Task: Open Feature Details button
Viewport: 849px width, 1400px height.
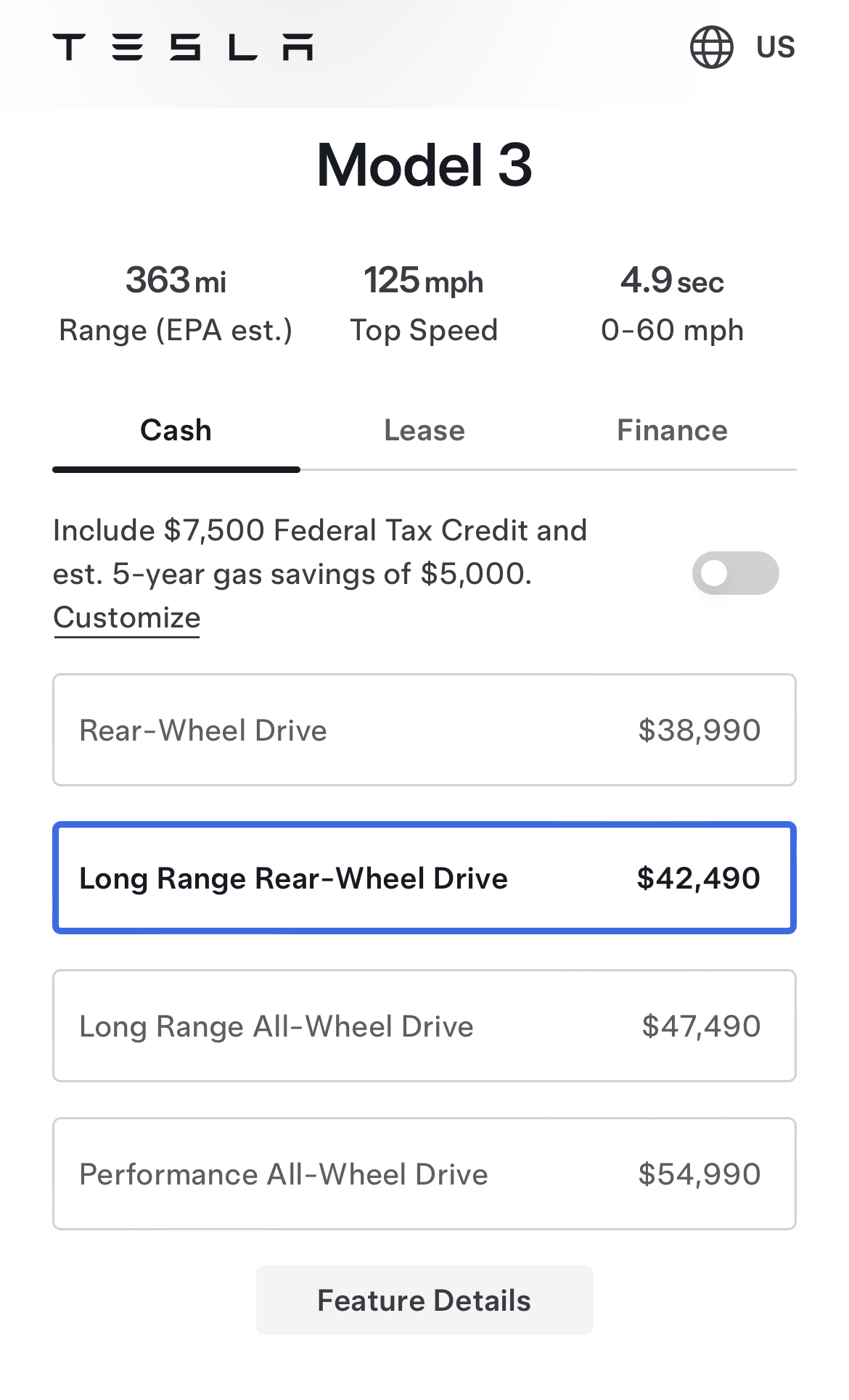Action: coord(424,1300)
